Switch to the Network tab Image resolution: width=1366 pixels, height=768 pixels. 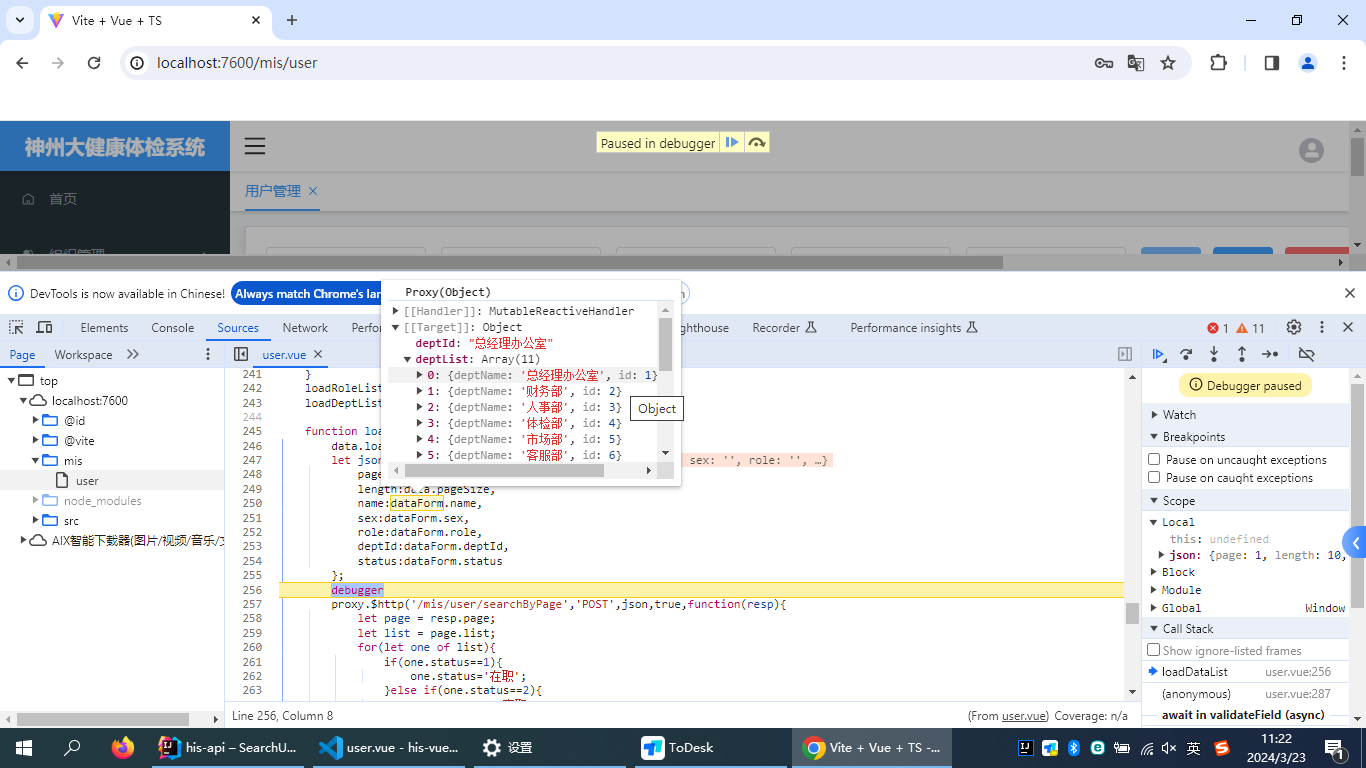[x=305, y=327]
